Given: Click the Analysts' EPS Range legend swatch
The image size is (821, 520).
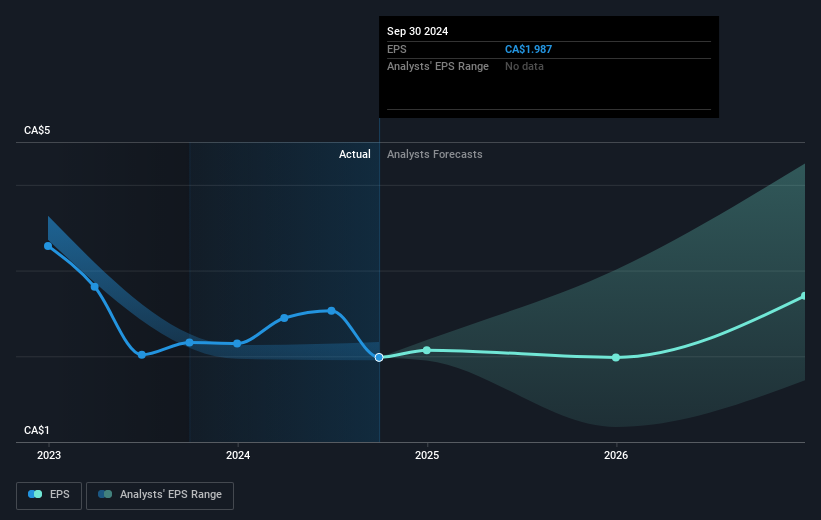Looking at the screenshot, I should coord(105,494).
